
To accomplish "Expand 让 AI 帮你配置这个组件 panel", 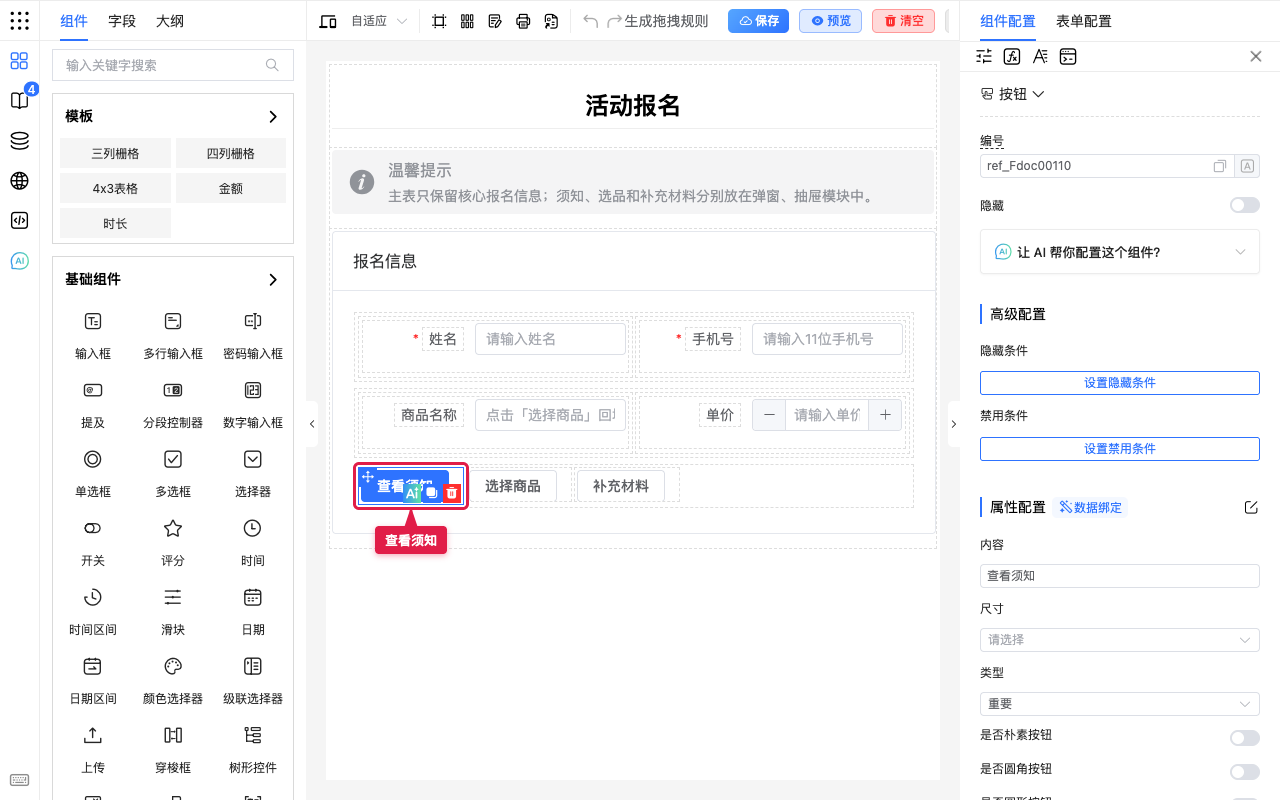I will tap(1120, 252).
